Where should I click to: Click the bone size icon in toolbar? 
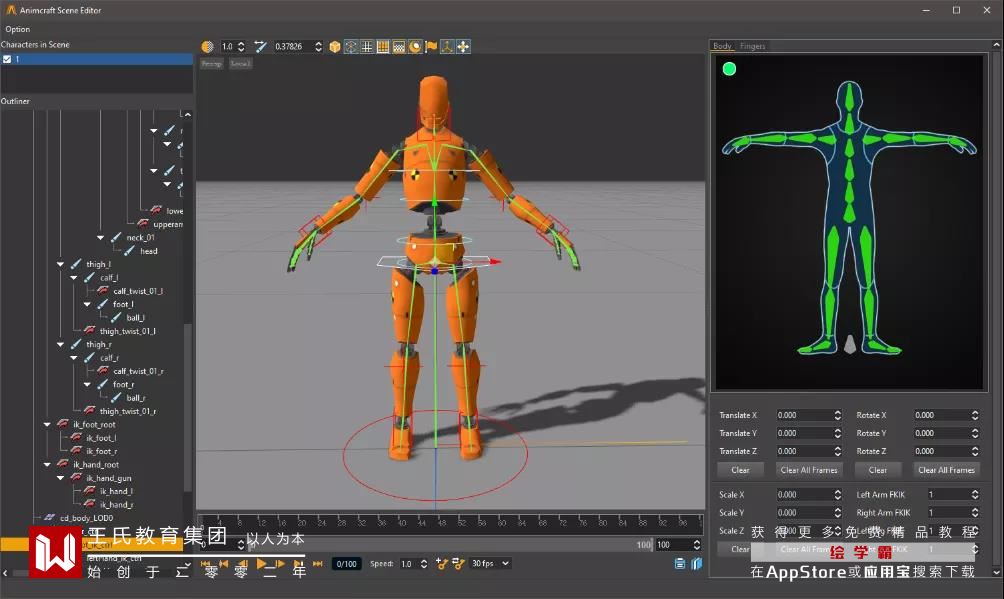(x=260, y=47)
